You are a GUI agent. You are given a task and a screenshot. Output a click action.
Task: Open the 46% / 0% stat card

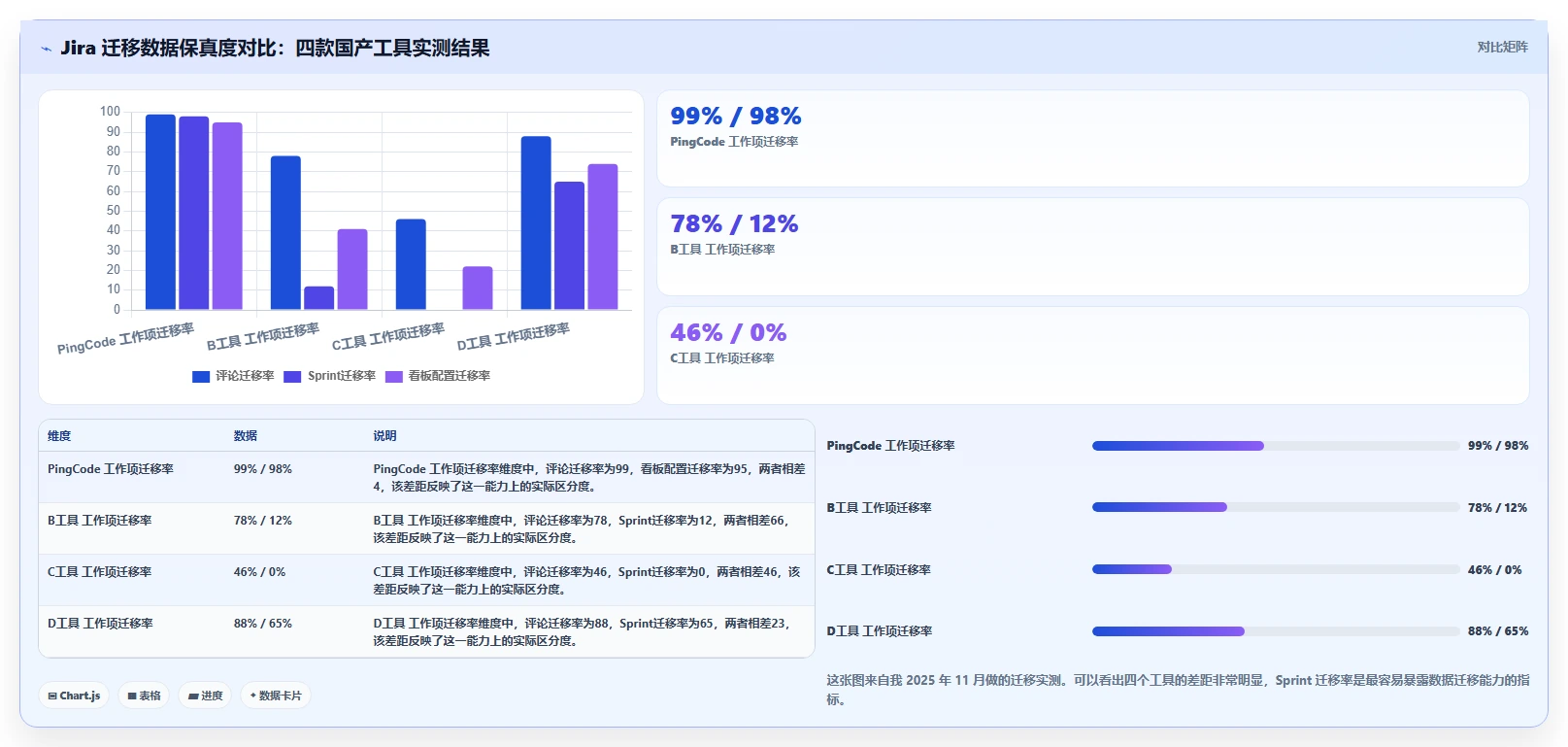click(1093, 356)
